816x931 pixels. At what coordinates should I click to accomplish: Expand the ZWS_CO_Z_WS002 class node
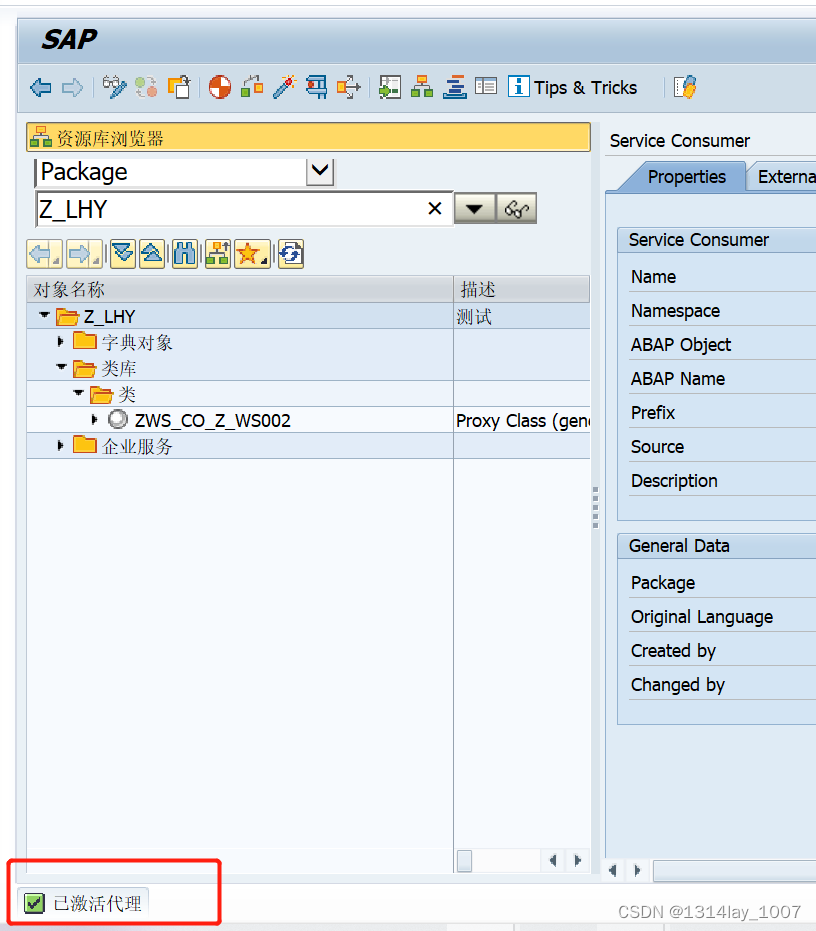94,419
